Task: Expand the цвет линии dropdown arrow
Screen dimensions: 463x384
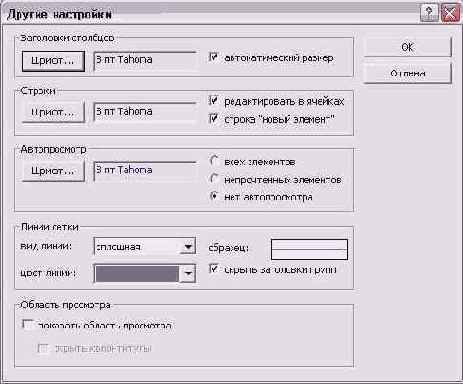Action: pos(188,274)
